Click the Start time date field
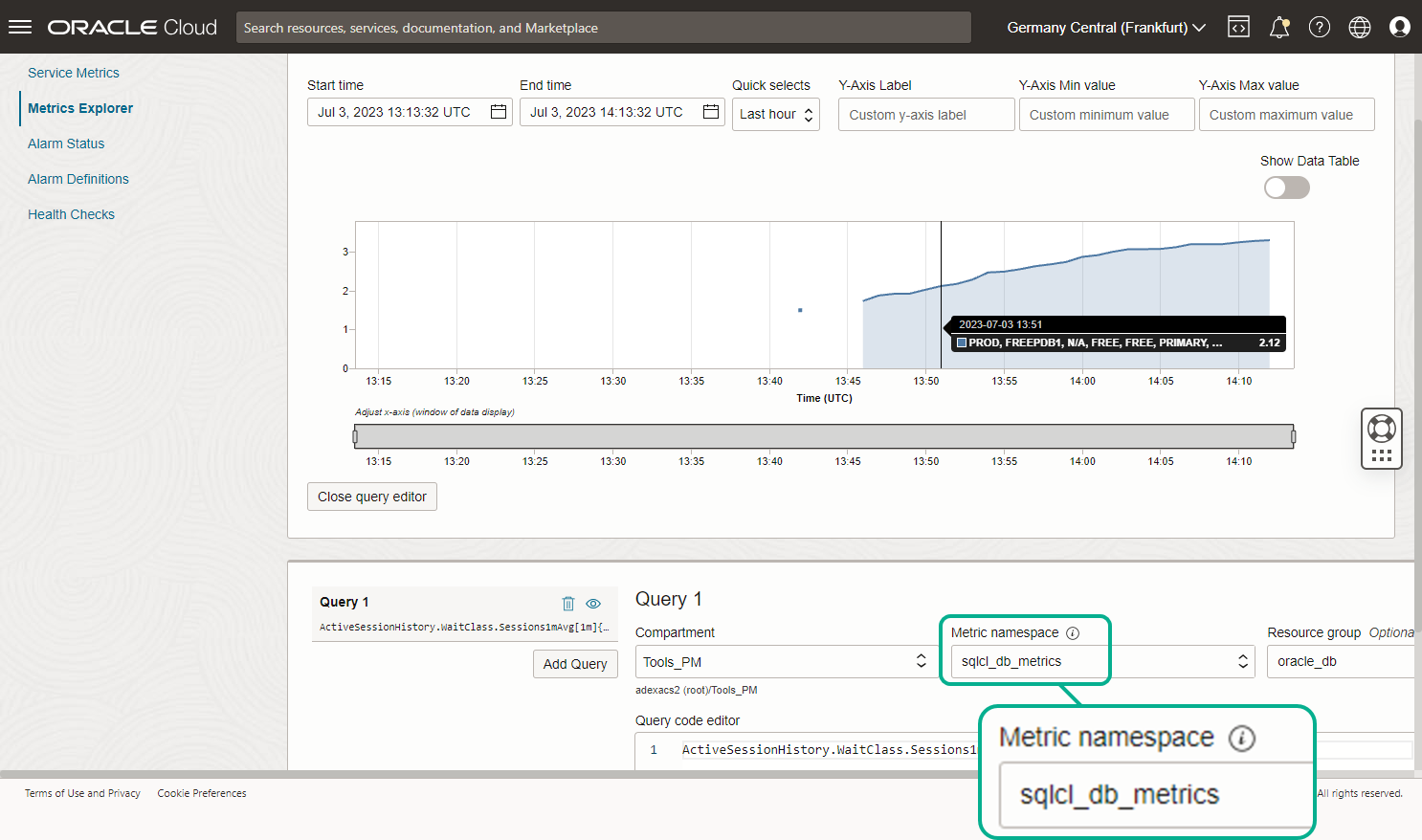 coord(410,112)
